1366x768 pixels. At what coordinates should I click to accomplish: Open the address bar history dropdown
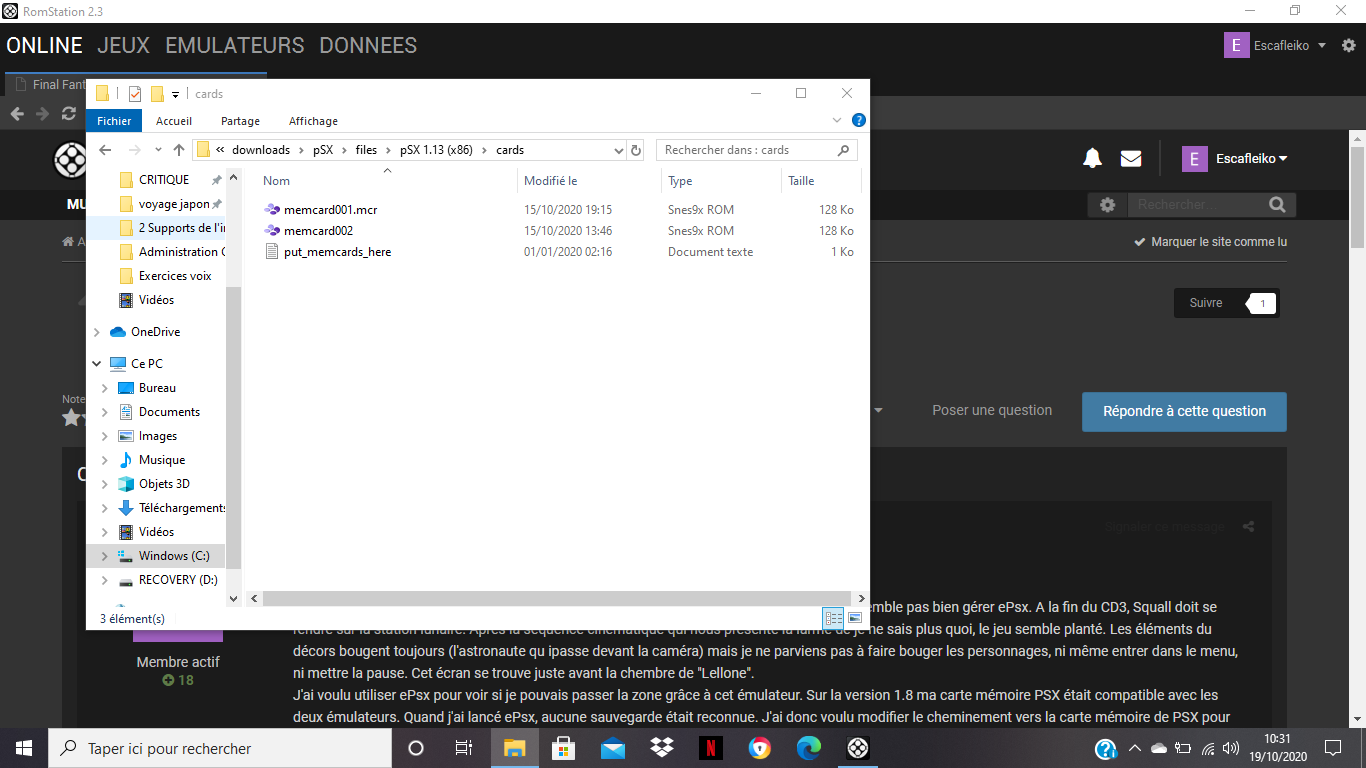(618, 150)
